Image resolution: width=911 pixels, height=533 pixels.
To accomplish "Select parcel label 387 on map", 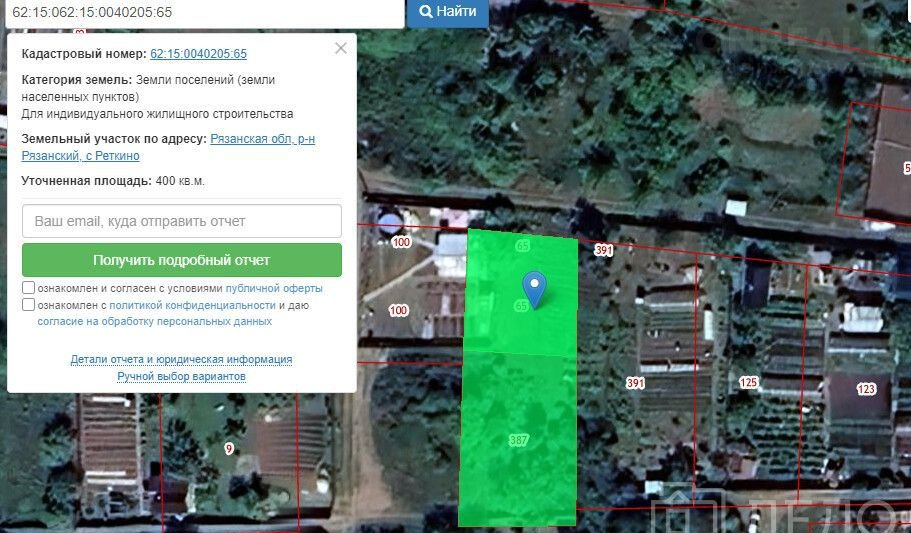I will [x=518, y=440].
